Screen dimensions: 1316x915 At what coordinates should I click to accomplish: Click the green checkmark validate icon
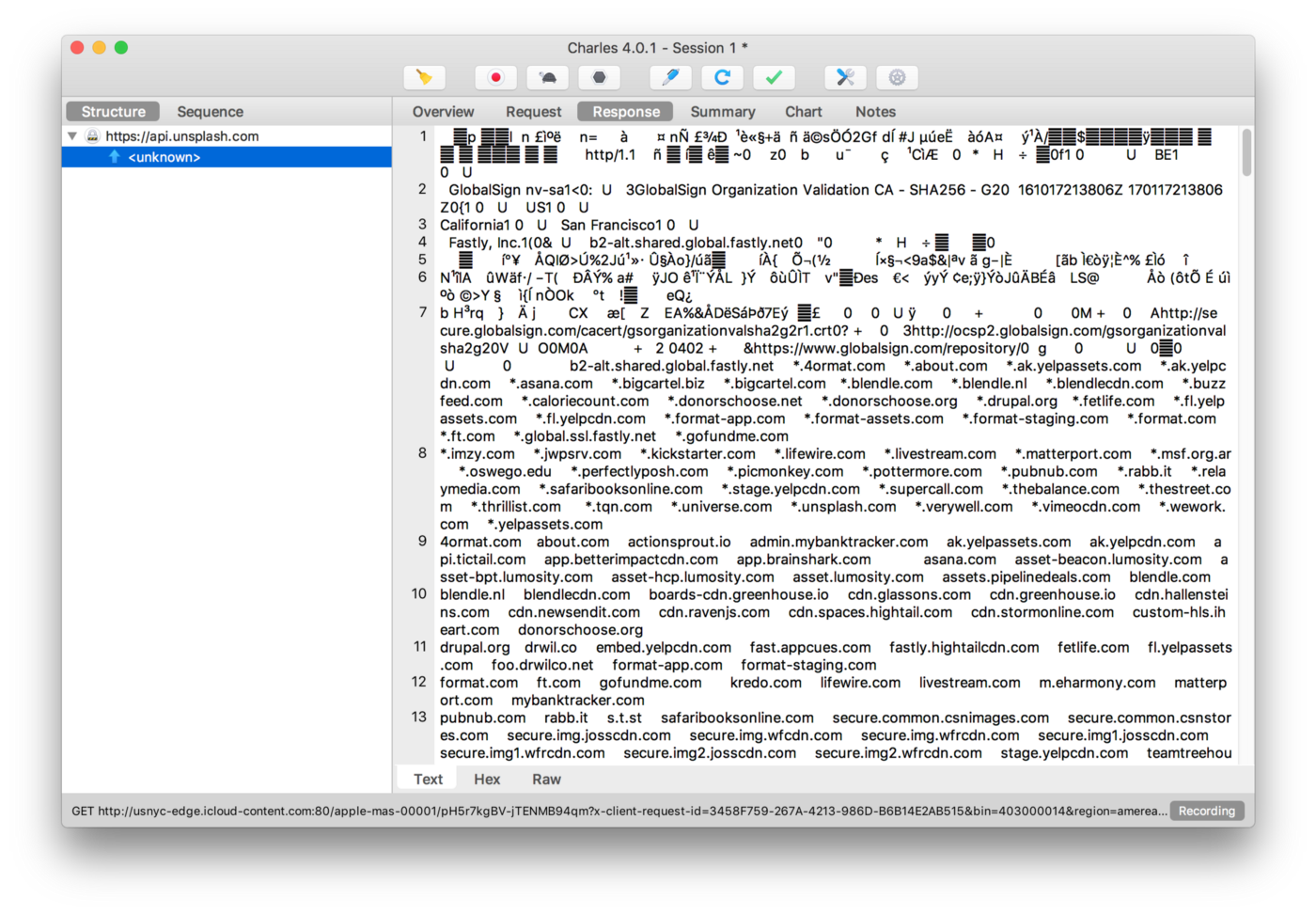(x=774, y=77)
